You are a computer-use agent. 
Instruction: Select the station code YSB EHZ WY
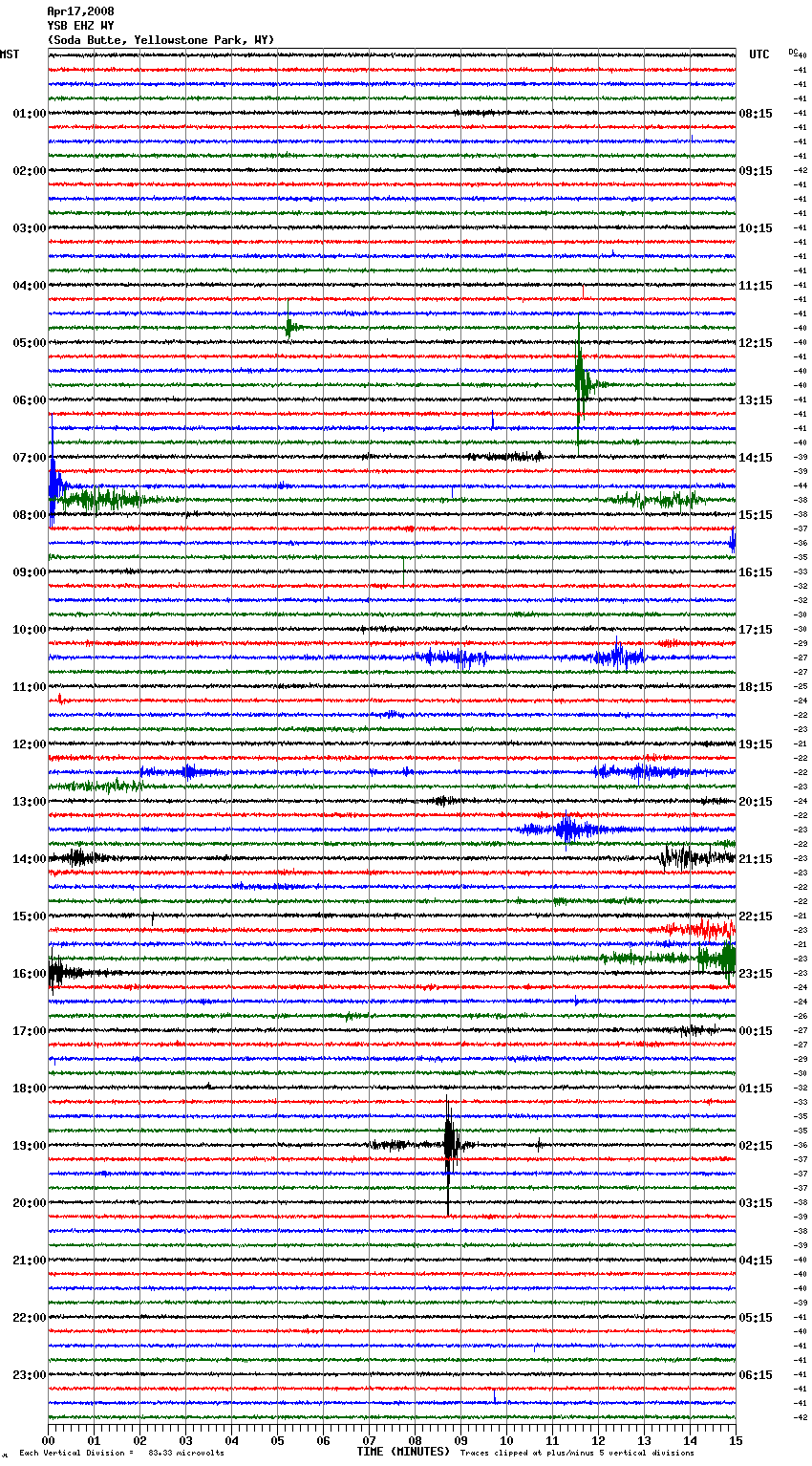tap(80, 26)
